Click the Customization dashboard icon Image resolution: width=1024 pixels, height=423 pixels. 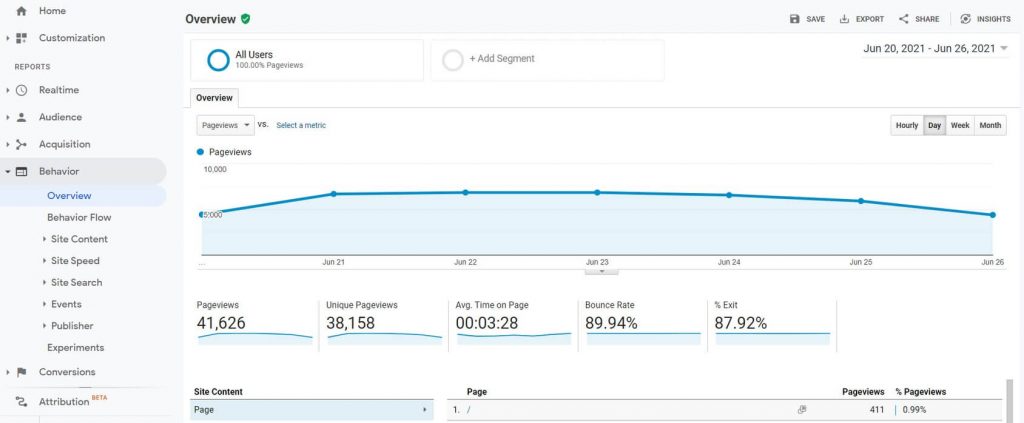21,38
